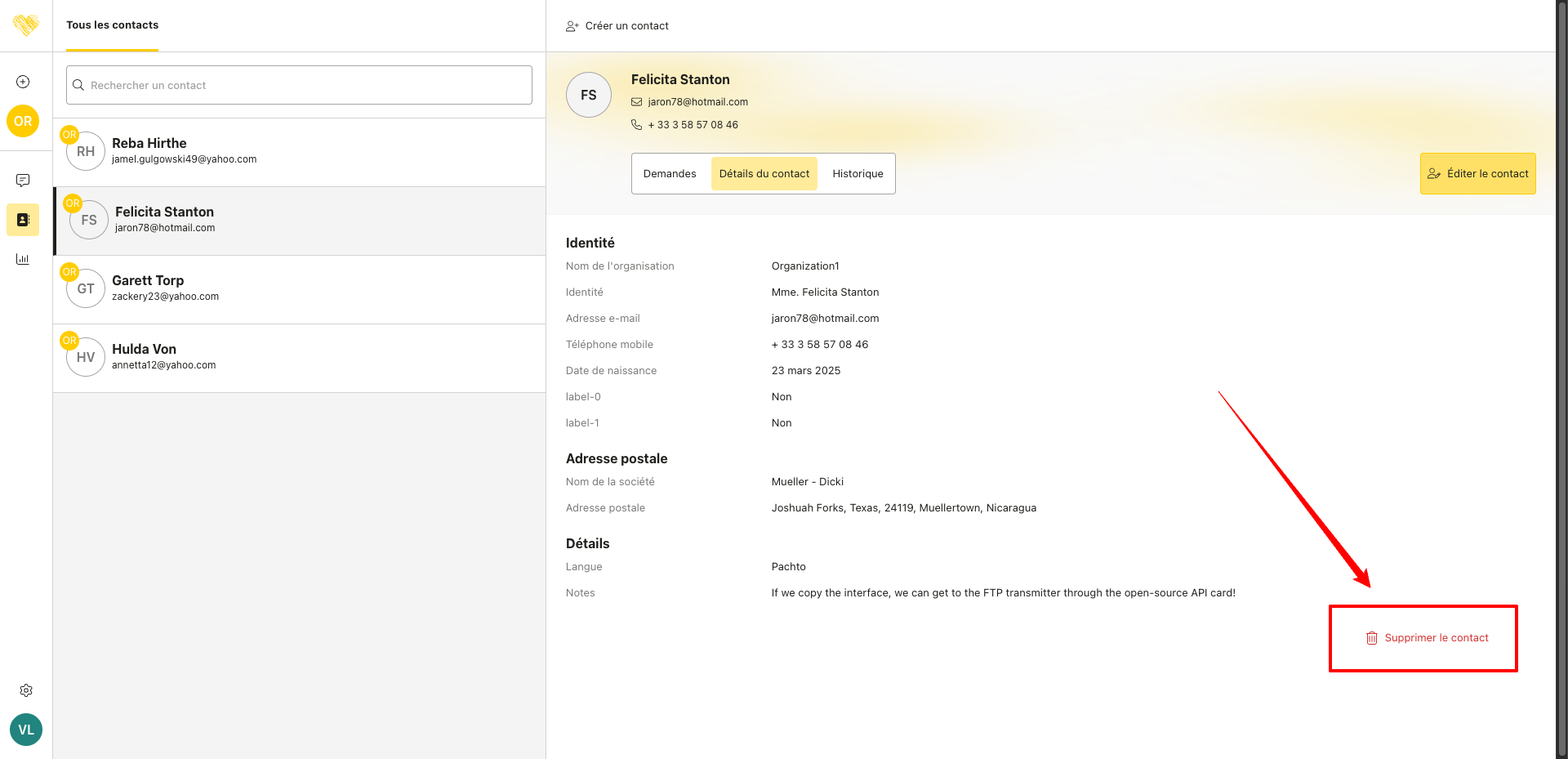This screenshot has width=1568, height=759.
Task: Open the statistics chart icon in sidebar
Action: [x=23, y=259]
